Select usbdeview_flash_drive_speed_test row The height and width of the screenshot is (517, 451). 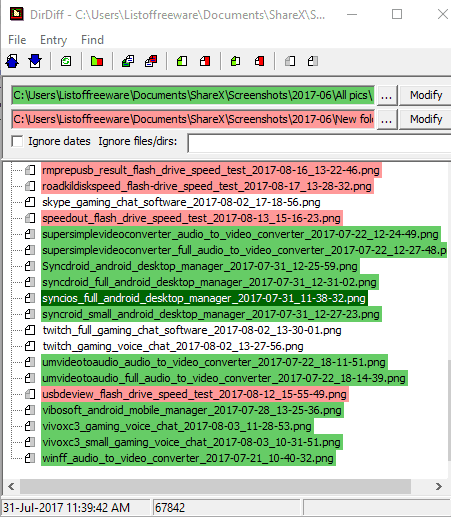click(195, 394)
